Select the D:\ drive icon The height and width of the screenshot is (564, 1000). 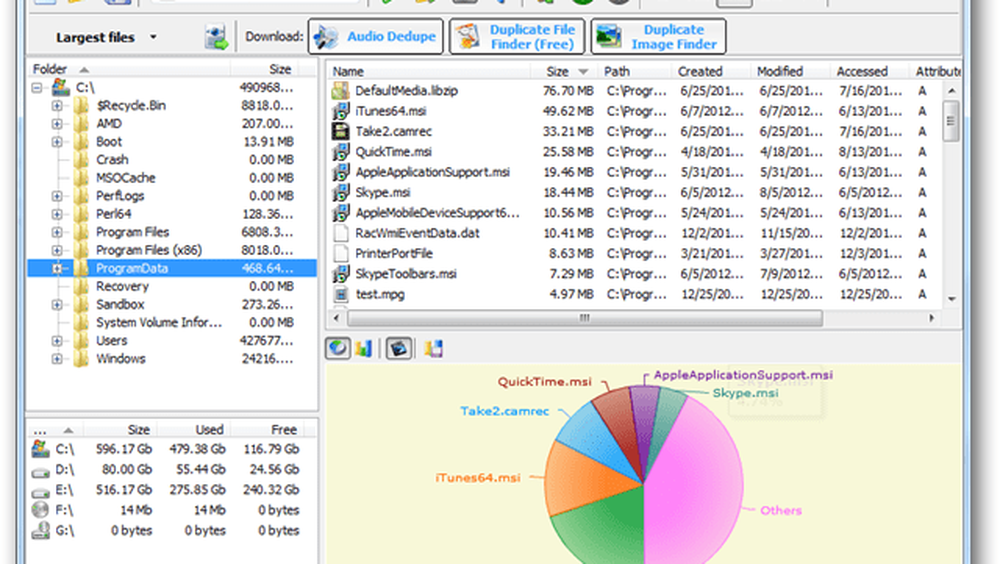click(x=40, y=469)
